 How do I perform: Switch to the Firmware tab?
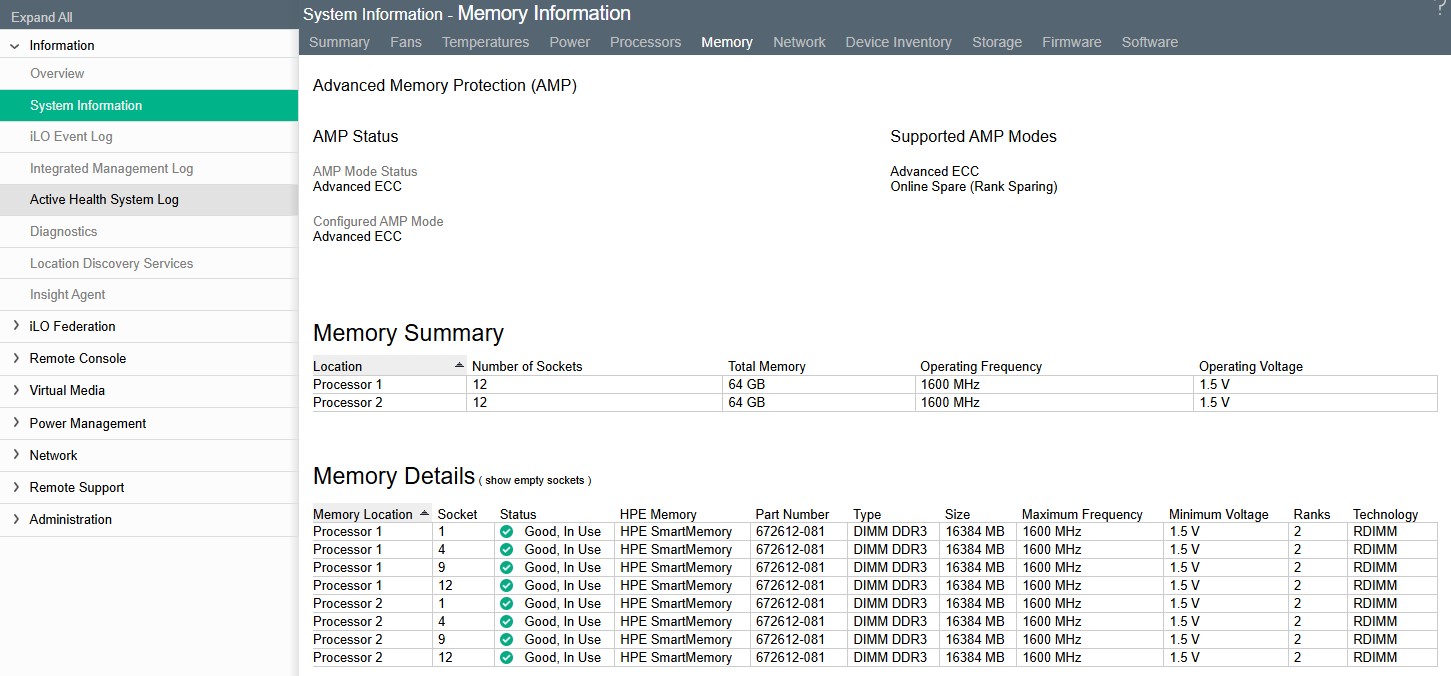pyautogui.click(x=1072, y=42)
